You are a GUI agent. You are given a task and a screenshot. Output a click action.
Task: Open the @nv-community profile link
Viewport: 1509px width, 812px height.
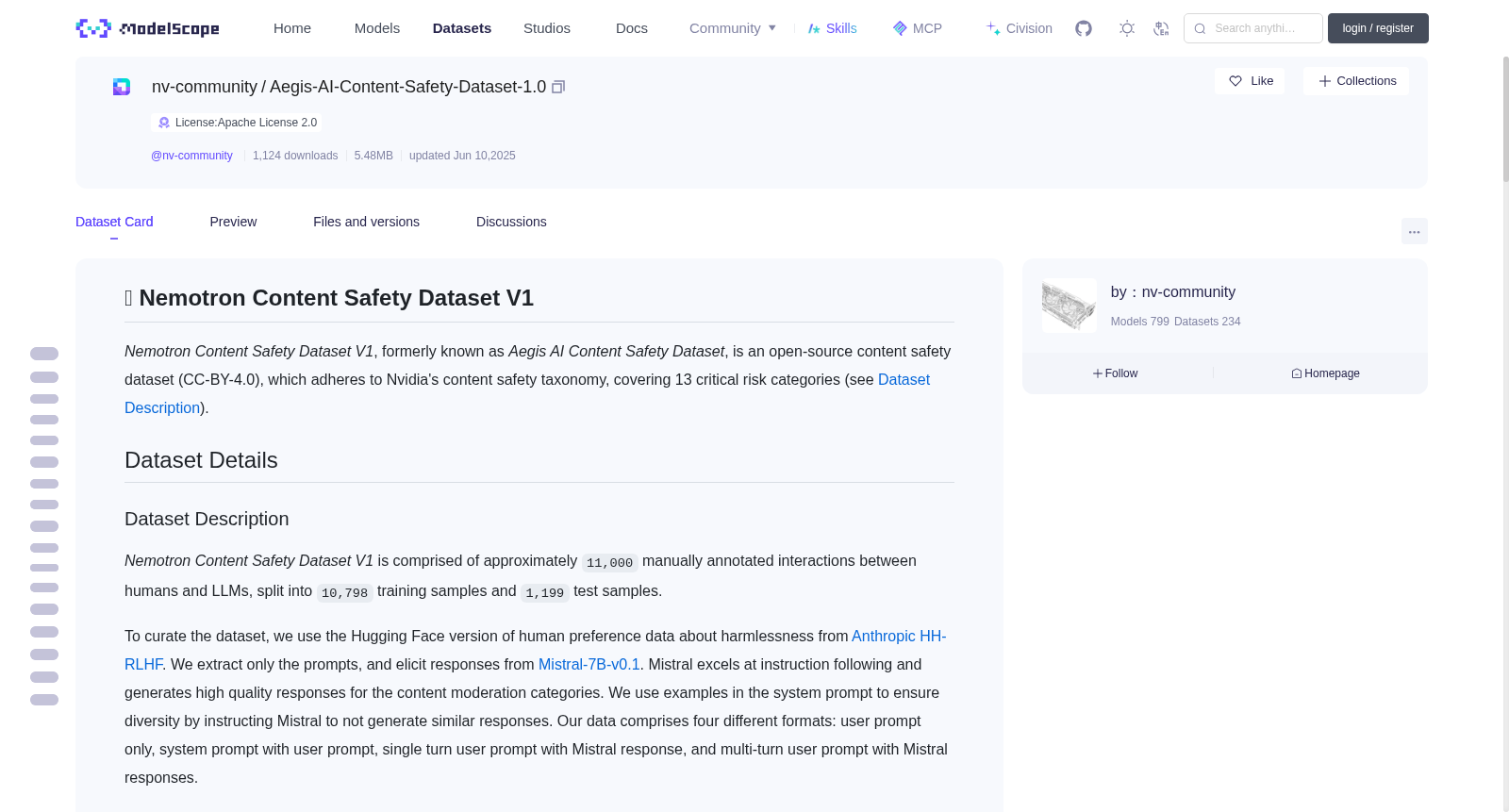click(x=191, y=156)
